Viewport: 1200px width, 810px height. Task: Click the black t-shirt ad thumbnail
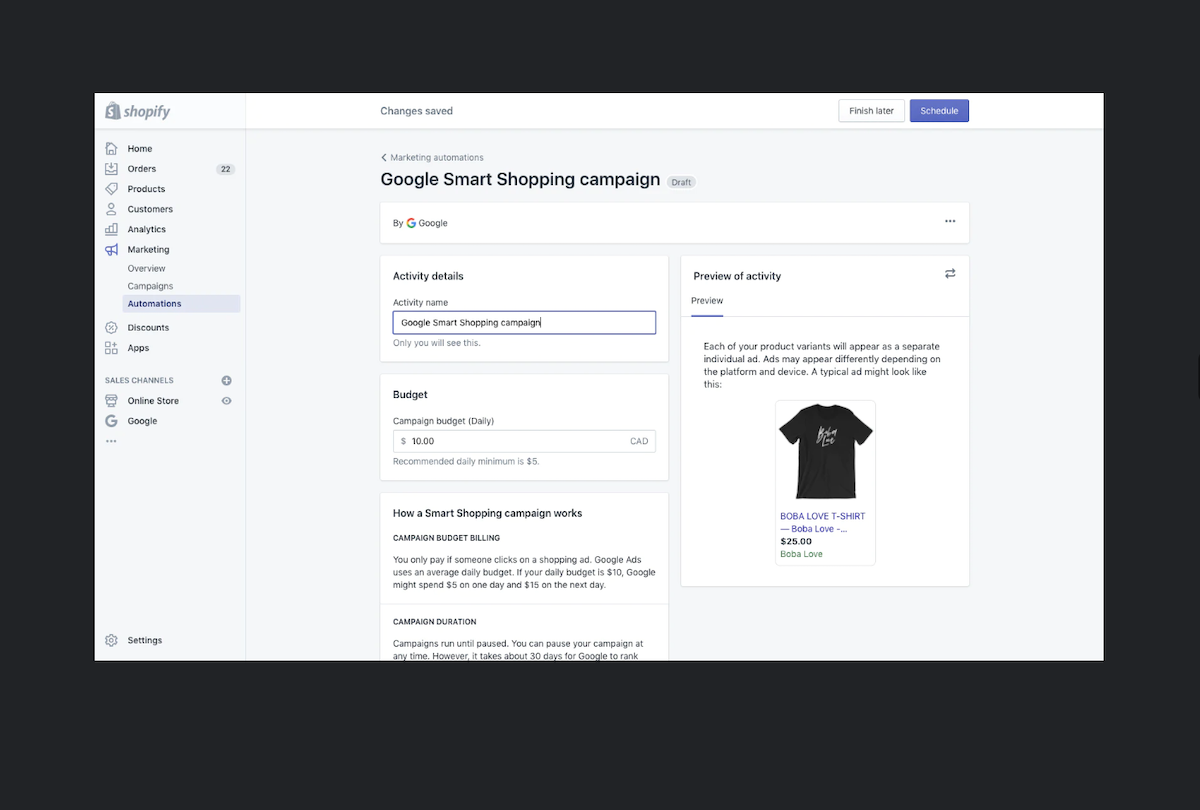click(x=825, y=452)
